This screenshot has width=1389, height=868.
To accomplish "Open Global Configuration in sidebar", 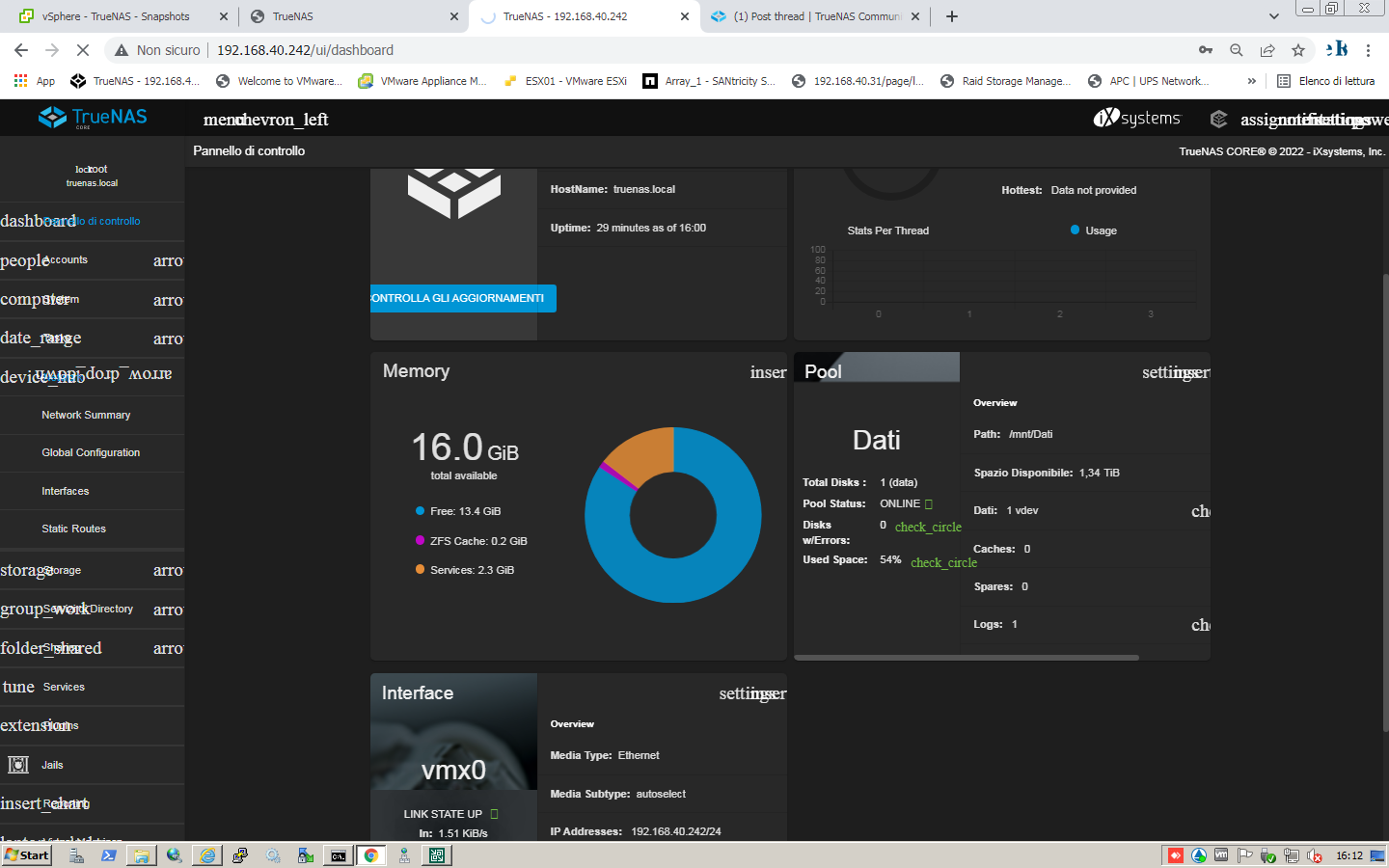I will 91,452.
